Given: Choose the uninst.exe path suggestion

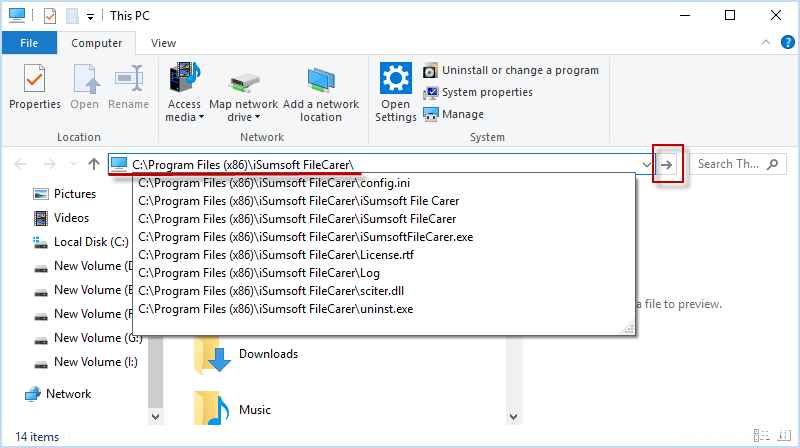Looking at the screenshot, I should (x=275, y=309).
